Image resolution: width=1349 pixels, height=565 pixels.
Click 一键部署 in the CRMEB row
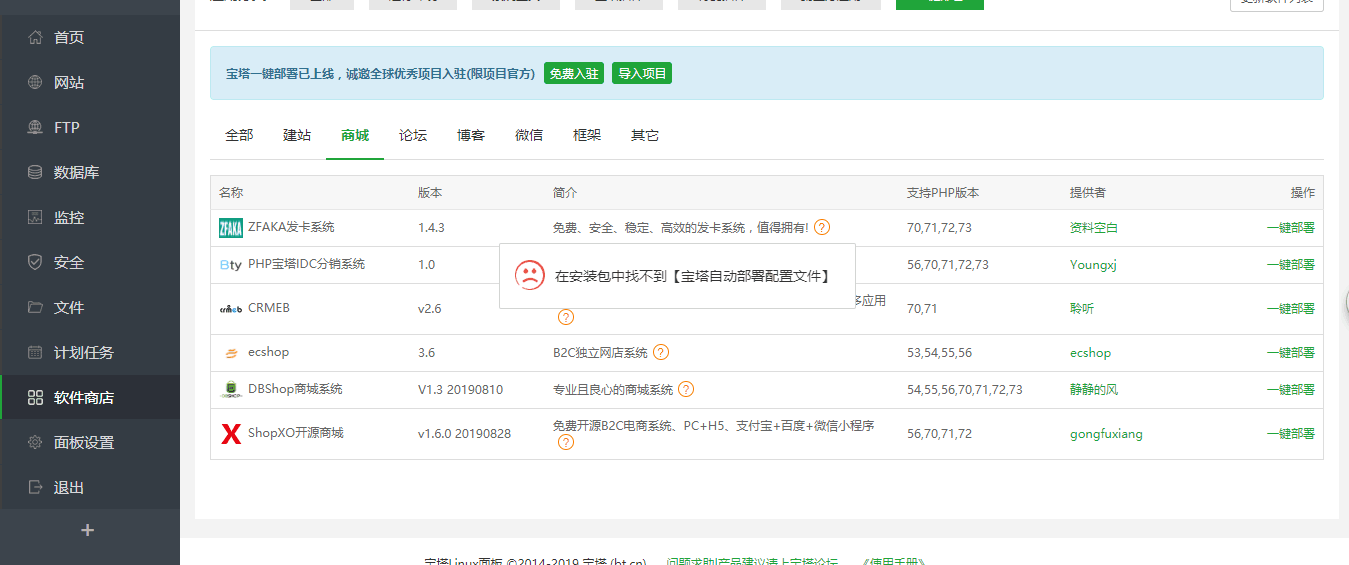[1290, 309]
